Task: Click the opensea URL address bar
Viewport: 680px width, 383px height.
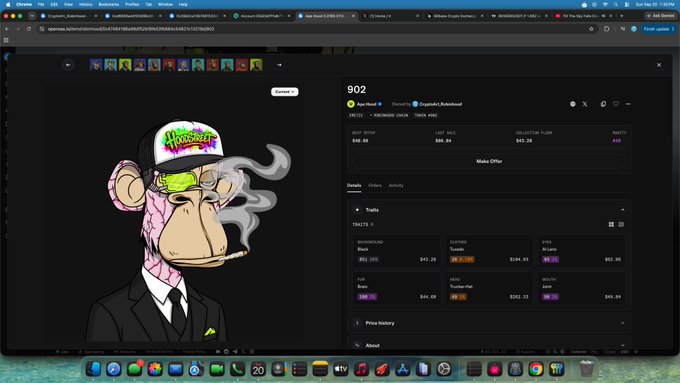Action: pyautogui.click(x=312, y=29)
